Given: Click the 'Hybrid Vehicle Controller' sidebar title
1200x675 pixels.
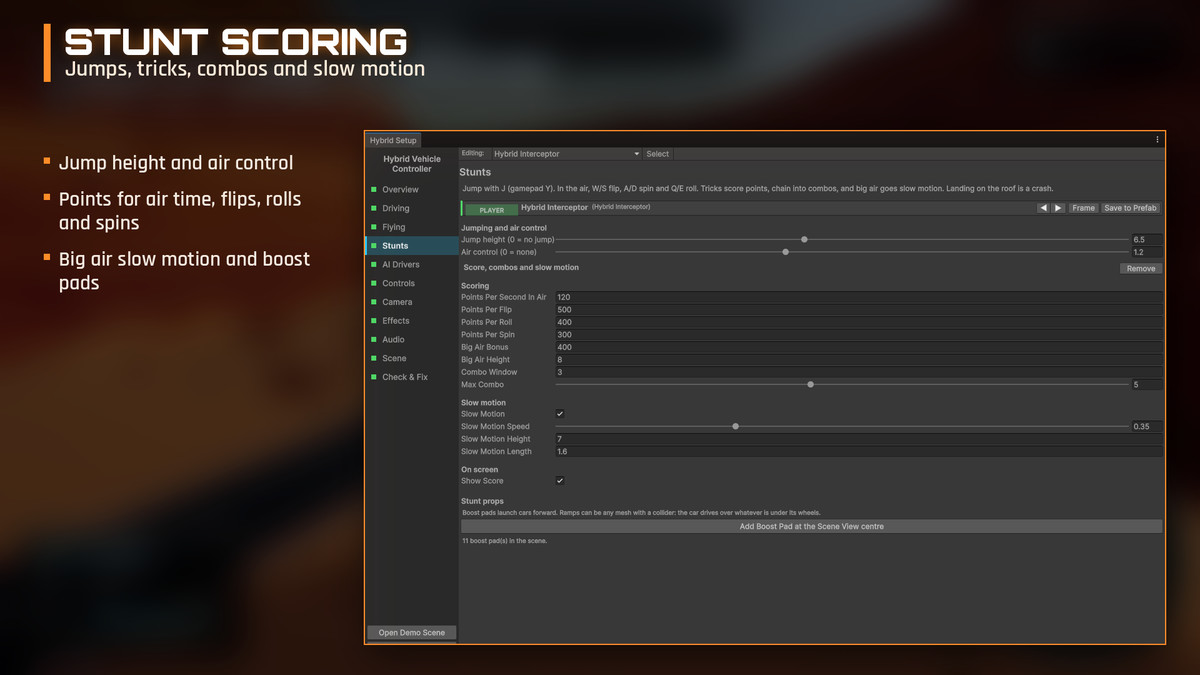Looking at the screenshot, I should 412,164.
